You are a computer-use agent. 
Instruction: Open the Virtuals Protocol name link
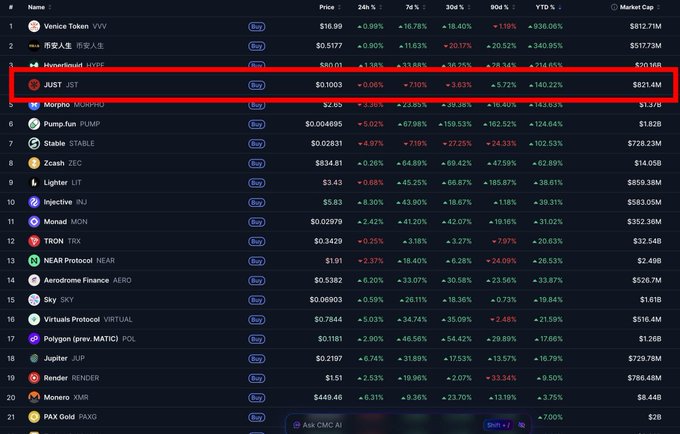88,320
